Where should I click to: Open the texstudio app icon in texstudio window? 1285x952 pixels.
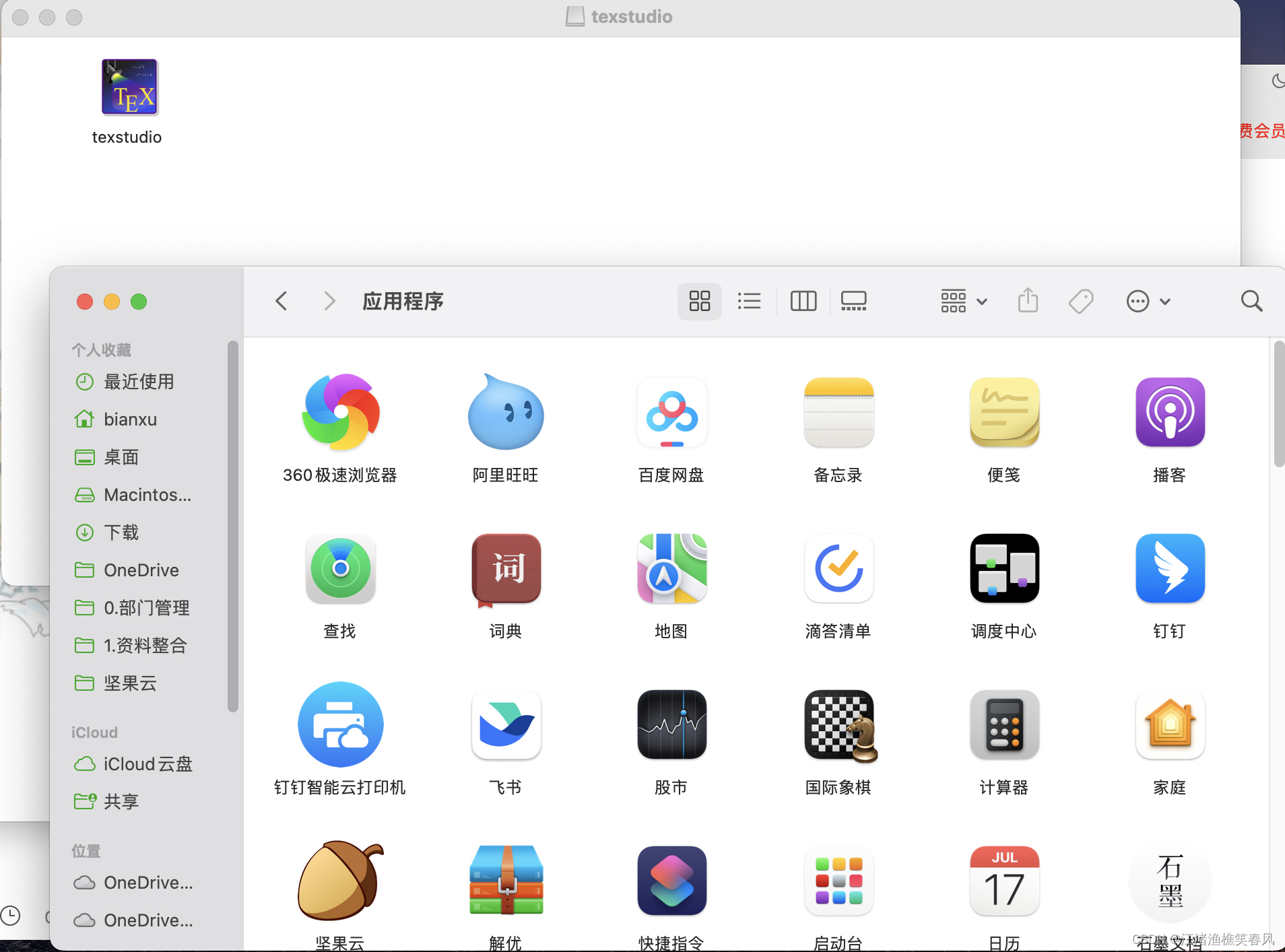click(x=129, y=88)
